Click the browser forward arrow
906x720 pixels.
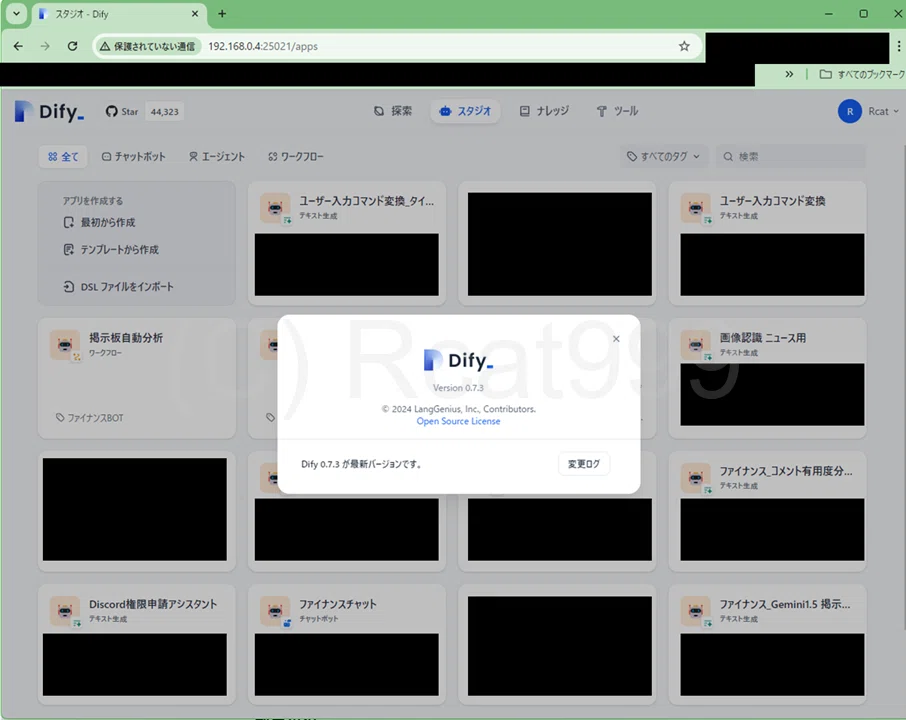pyautogui.click(x=45, y=46)
